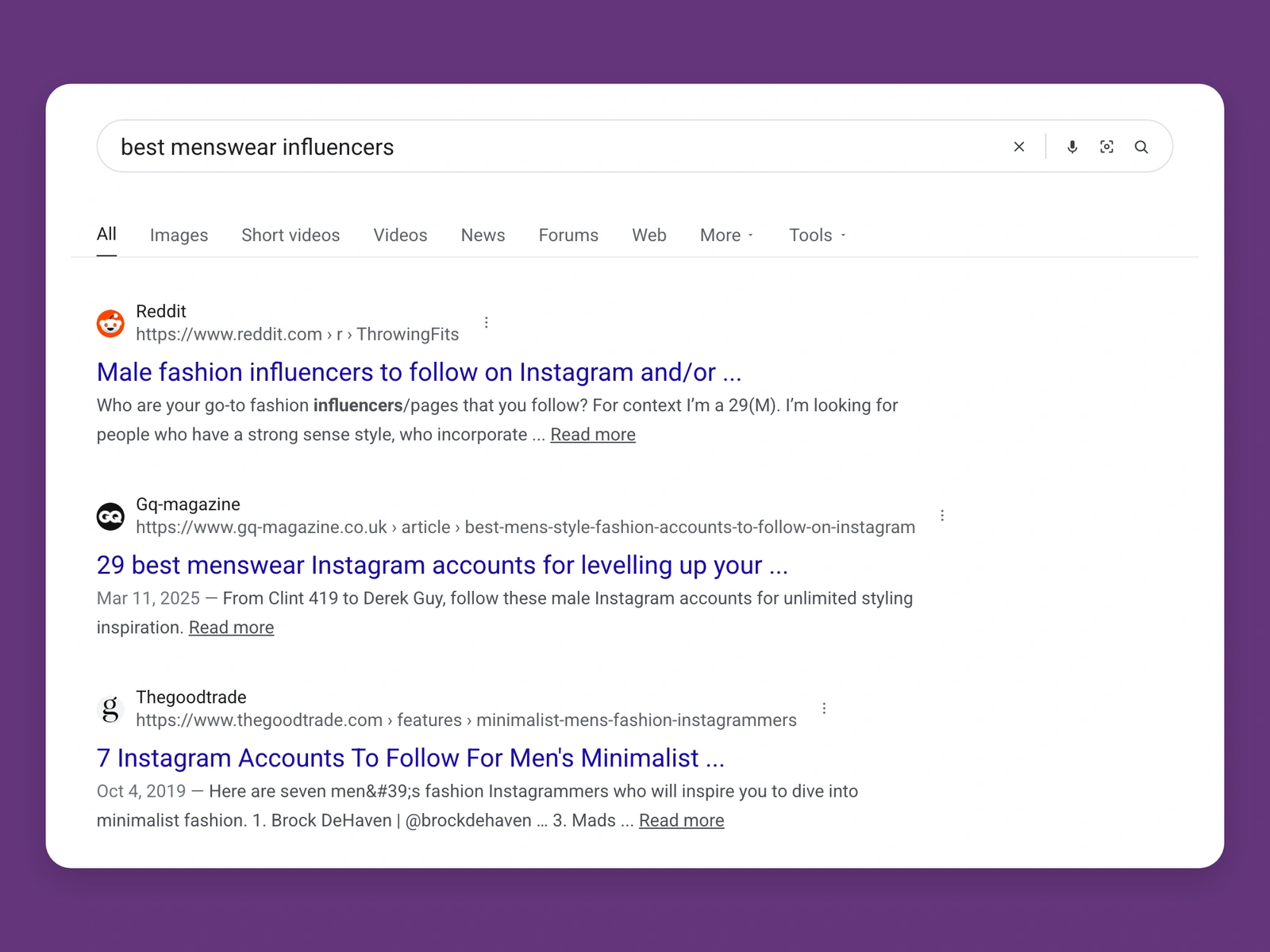Viewport: 1270px width, 952px height.
Task: Click the Thegoodtrade 'g' favicon
Action: click(110, 709)
